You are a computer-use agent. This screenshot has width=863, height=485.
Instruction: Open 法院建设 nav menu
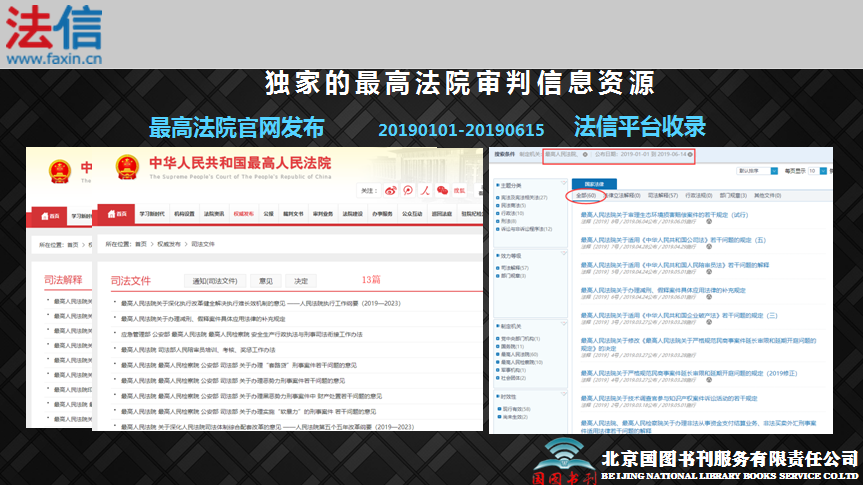click(x=352, y=214)
